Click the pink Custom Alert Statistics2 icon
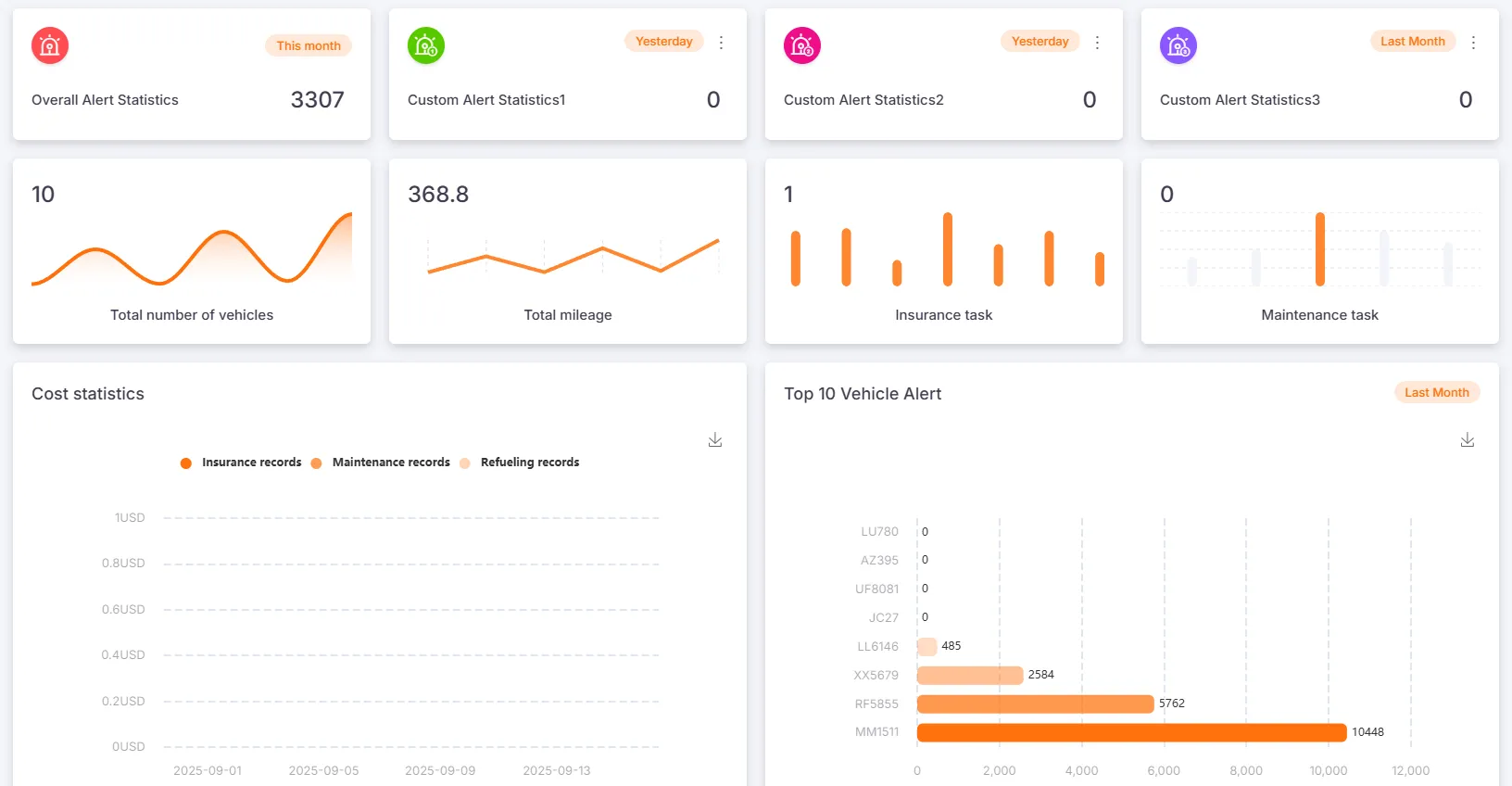This screenshot has height=786, width=1512. 802,45
